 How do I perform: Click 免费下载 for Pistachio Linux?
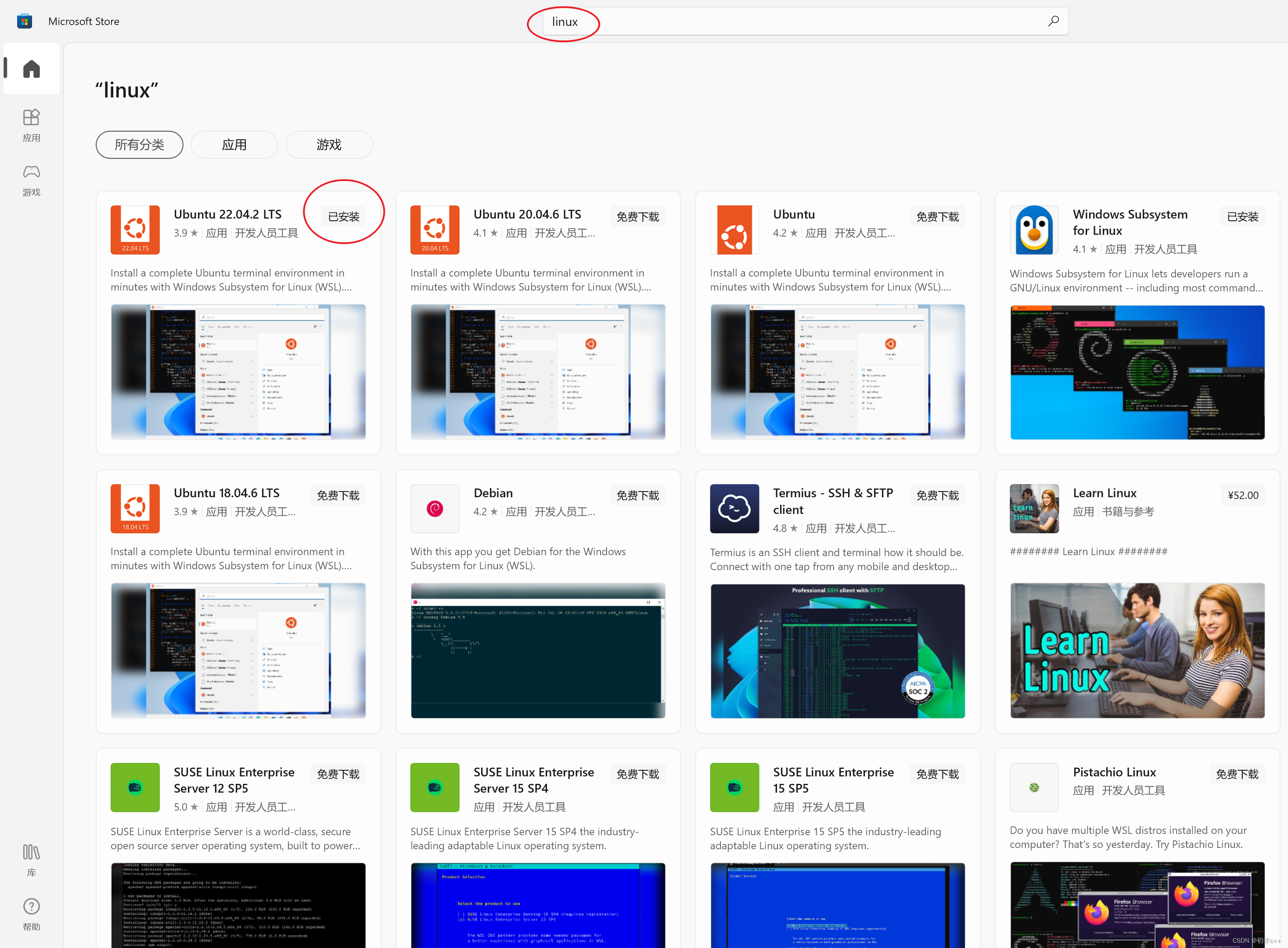tap(1237, 774)
